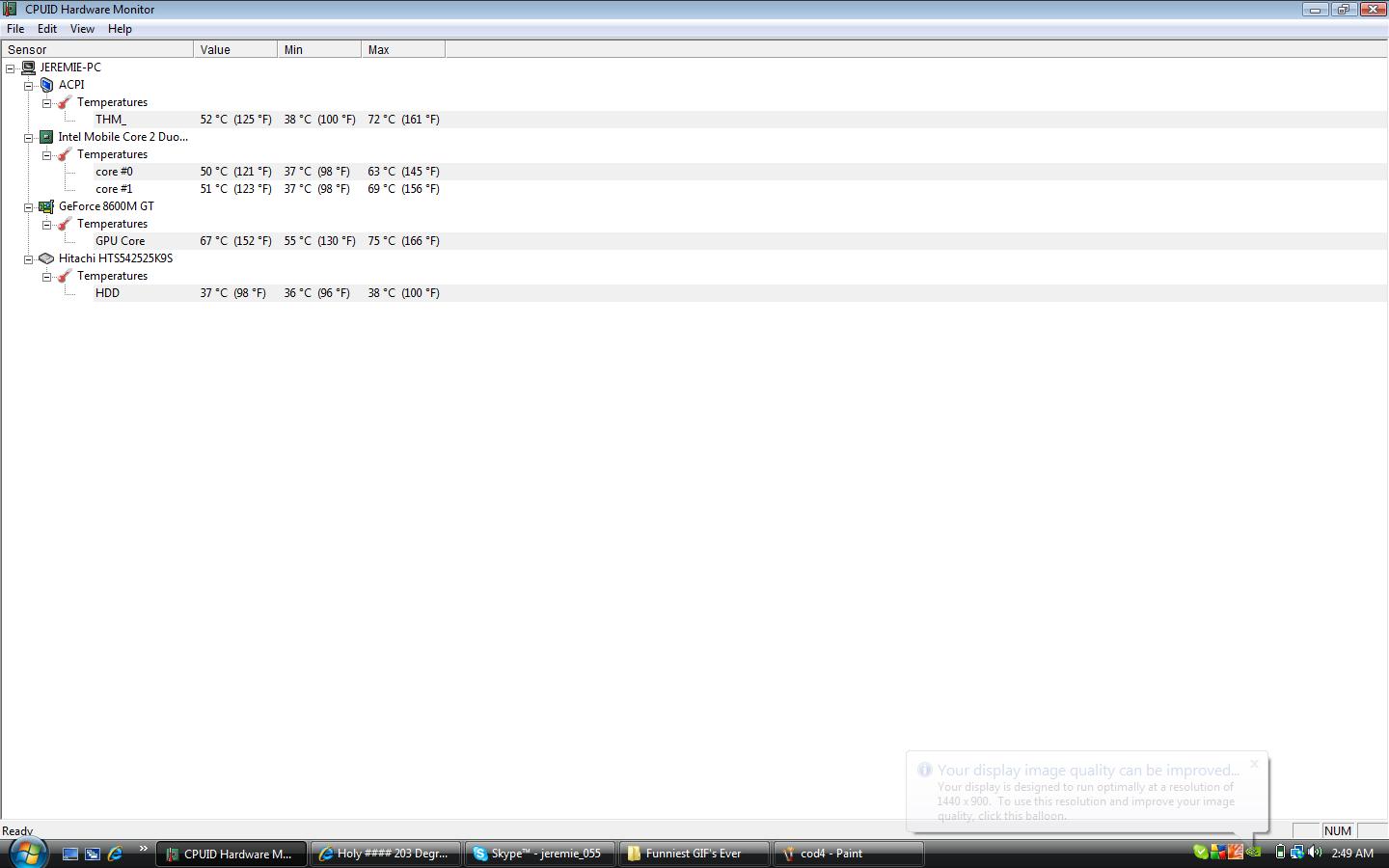Click the Intel Mobile Core 2 Duo chip icon

point(46,137)
